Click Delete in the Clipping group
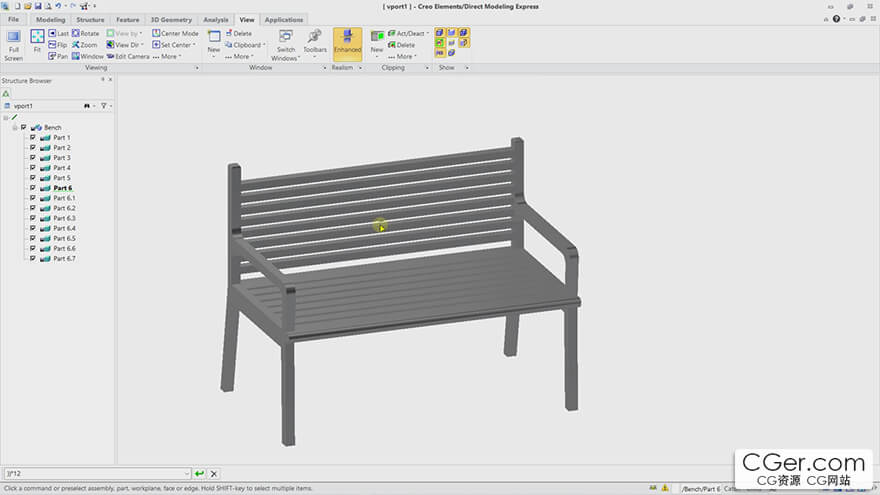This screenshot has height=495, width=880. [x=401, y=44]
